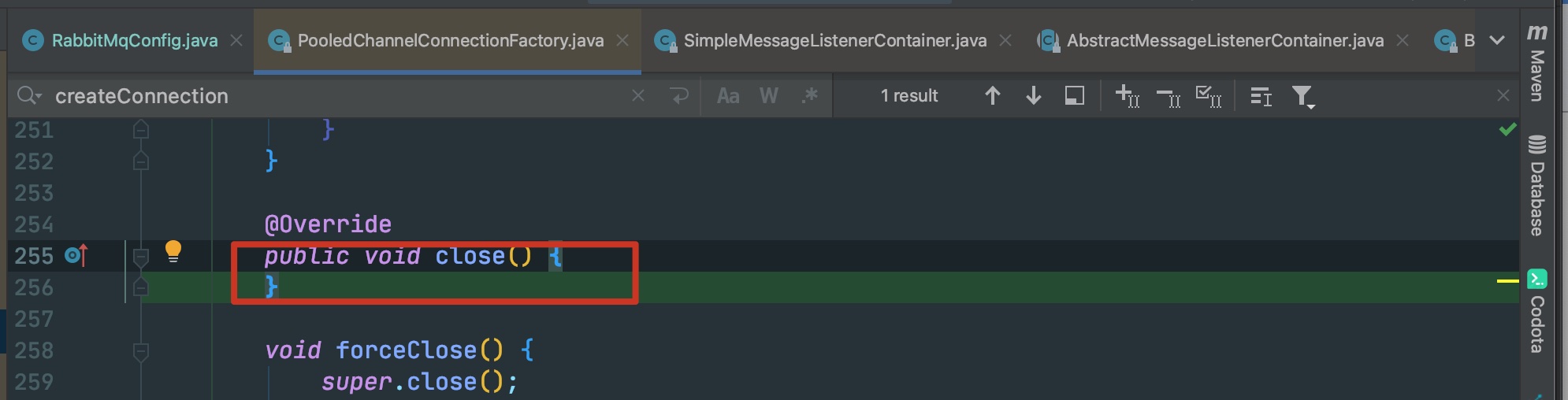The height and width of the screenshot is (400, 1568).
Task: Click the yellow warning stripe marker
Action: point(1507,280)
